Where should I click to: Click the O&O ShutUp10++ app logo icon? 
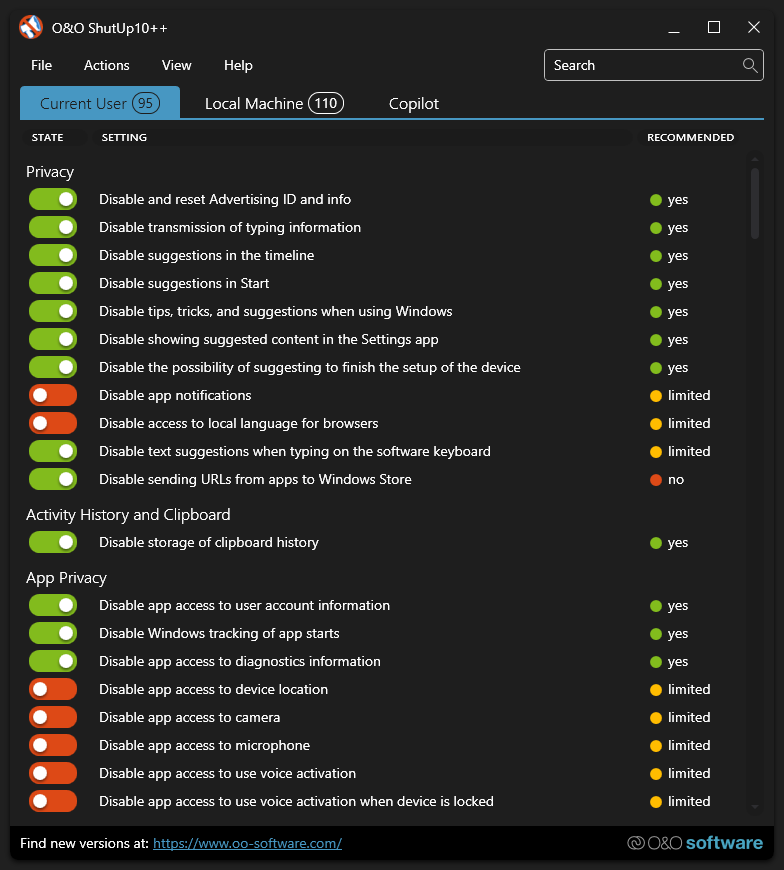[x=31, y=28]
